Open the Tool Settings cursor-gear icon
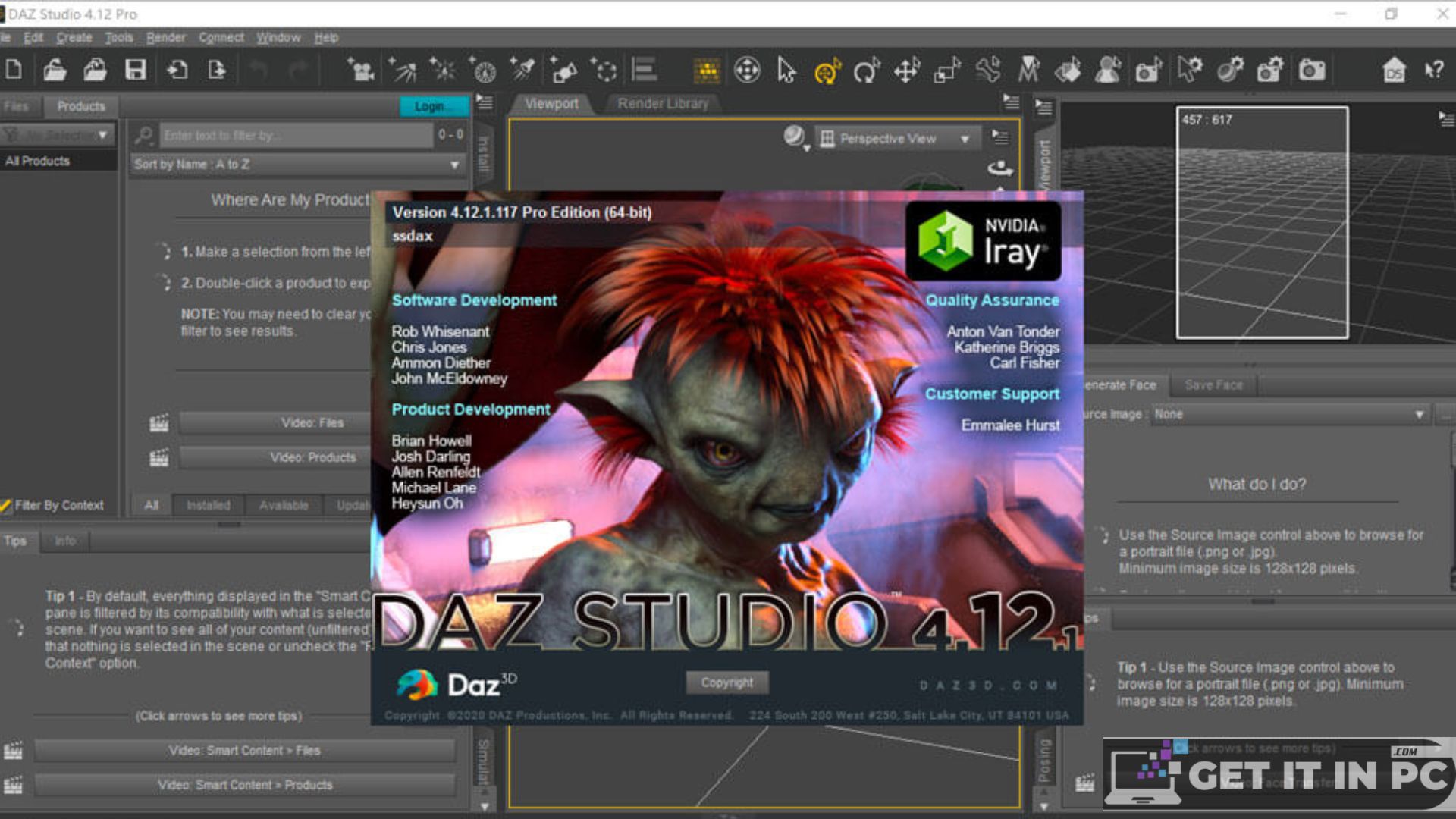The image size is (1456, 819). (x=1189, y=70)
